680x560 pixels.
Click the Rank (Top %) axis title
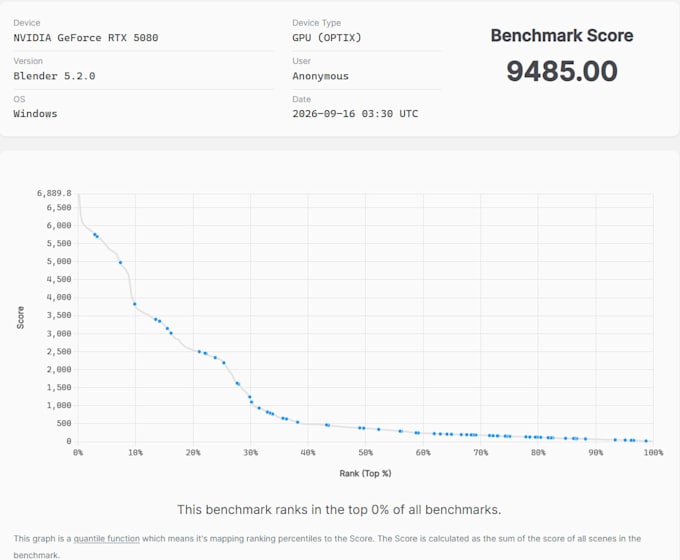[x=365, y=473]
